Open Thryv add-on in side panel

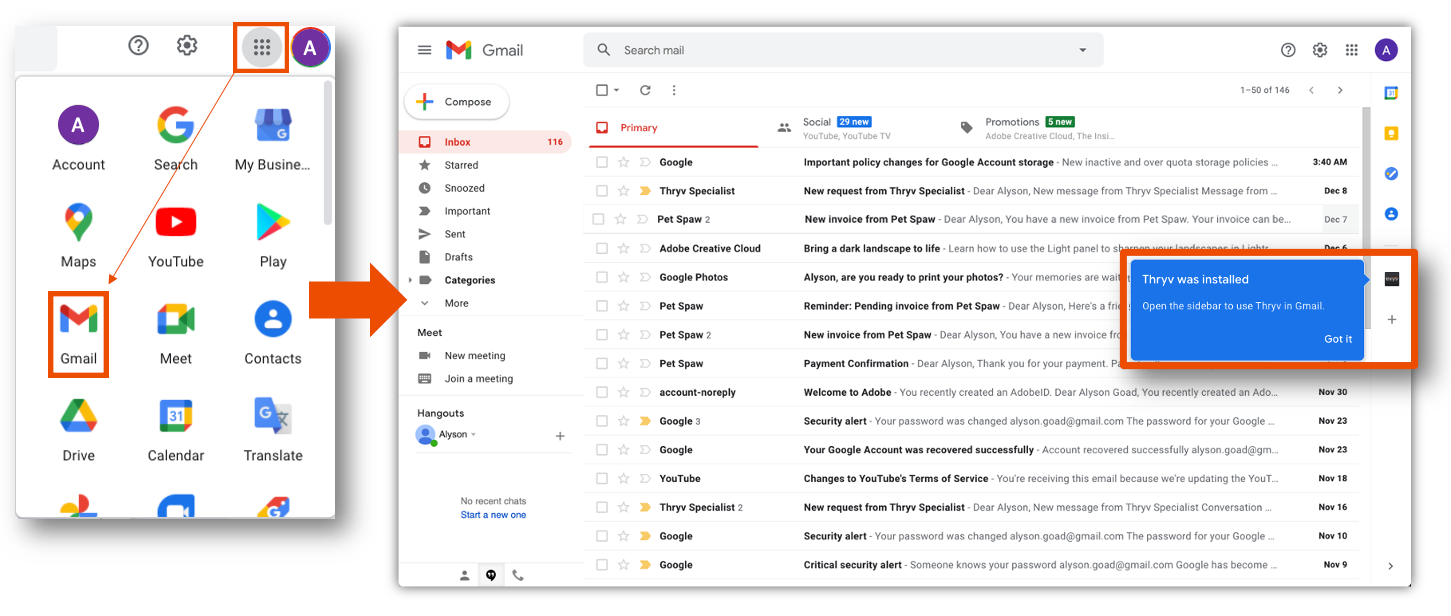click(x=1392, y=279)
